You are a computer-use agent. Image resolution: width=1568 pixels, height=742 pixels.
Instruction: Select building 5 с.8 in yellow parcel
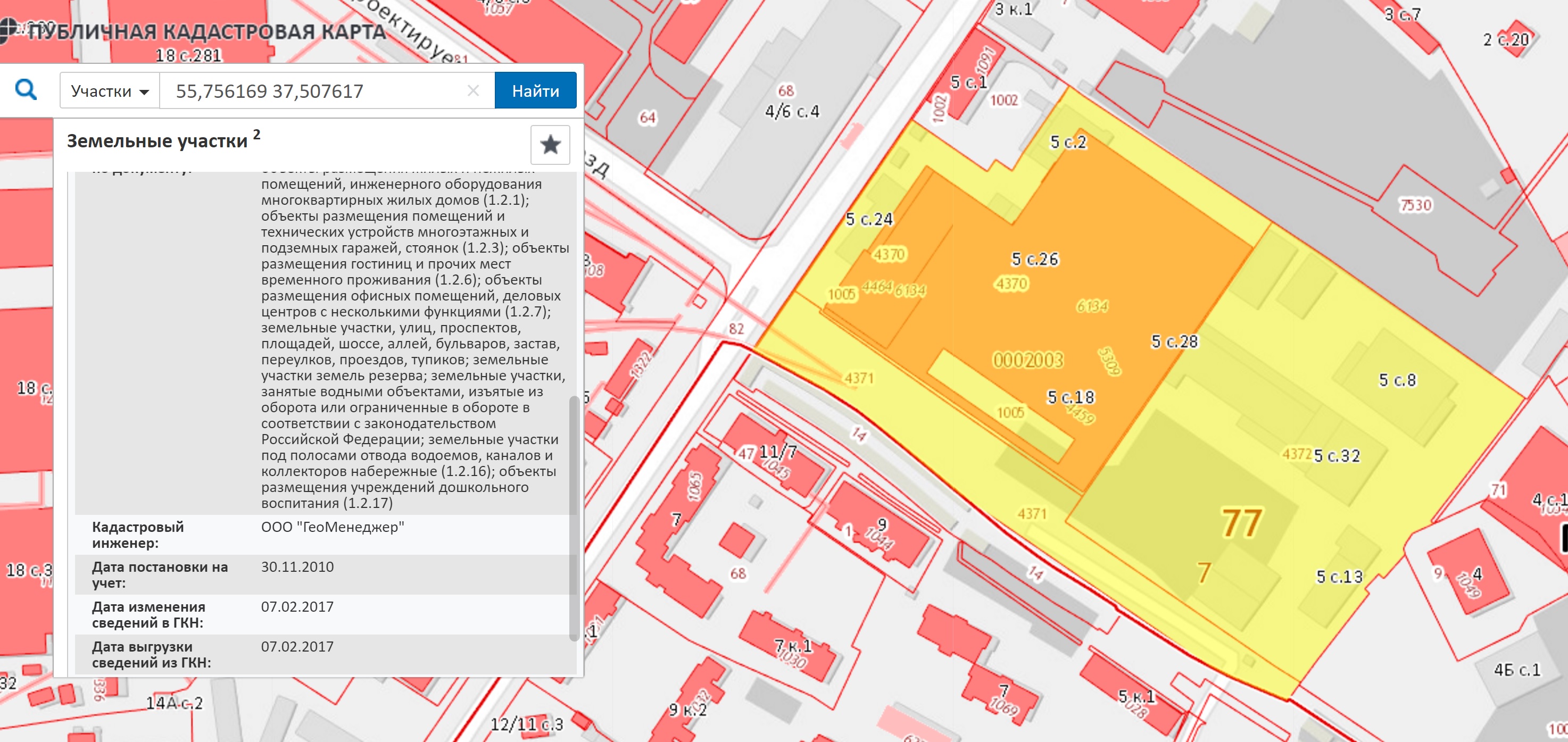coord(1397,380)
